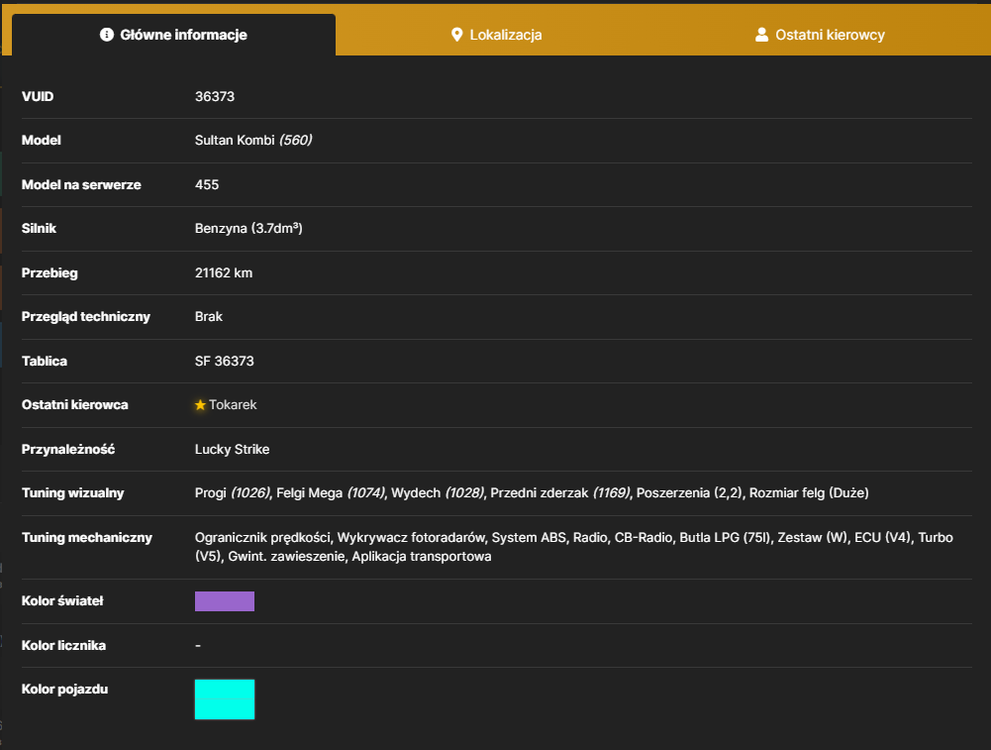Click the Przegląd techniczny value Brak
This screenshot has height=750, width=991.
(x=209, y=317)
